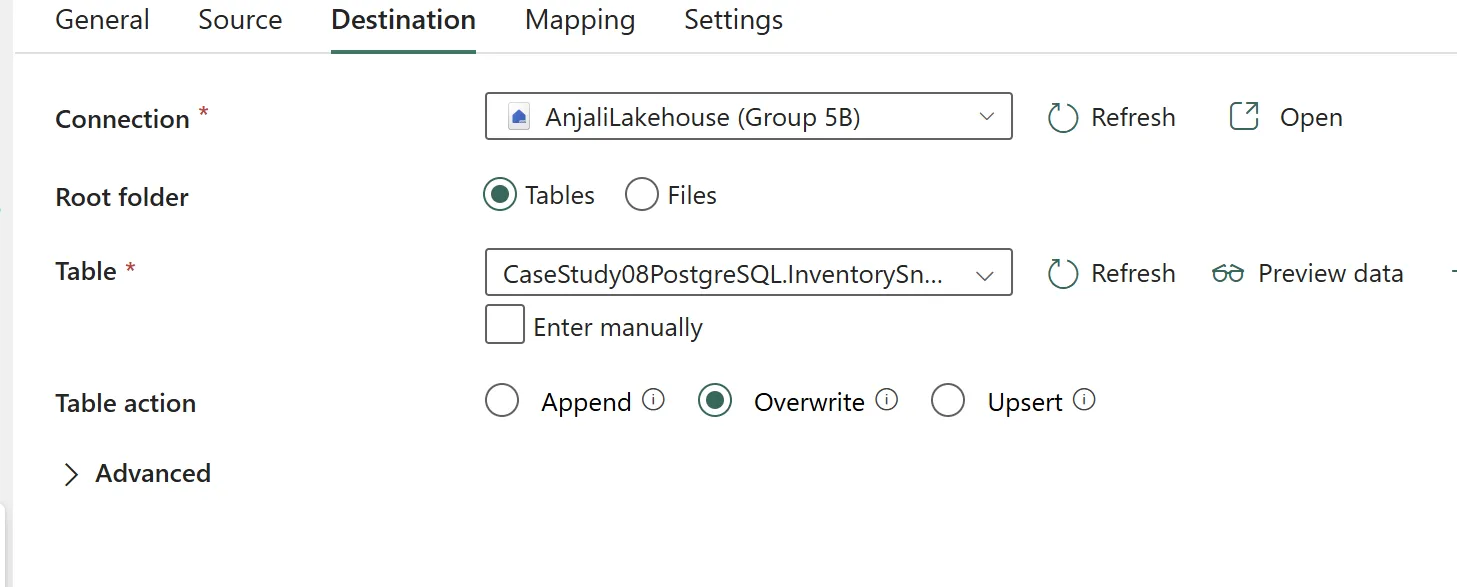Select the Files root folder option

[x=641, y=194]
